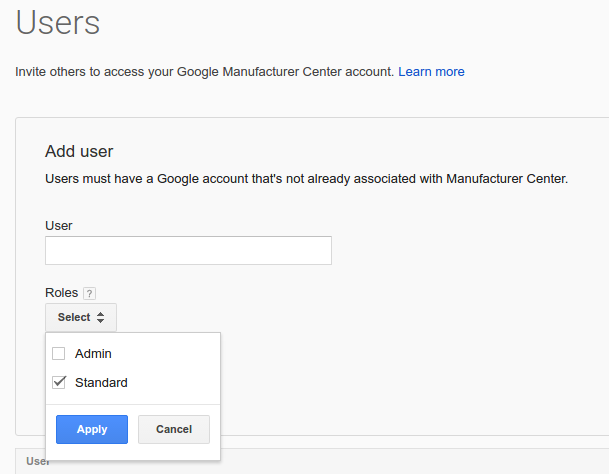This screenshot has width=609, height=474.
Task: Dismiss role selection with Cancel
Action: tap(173, 429)
